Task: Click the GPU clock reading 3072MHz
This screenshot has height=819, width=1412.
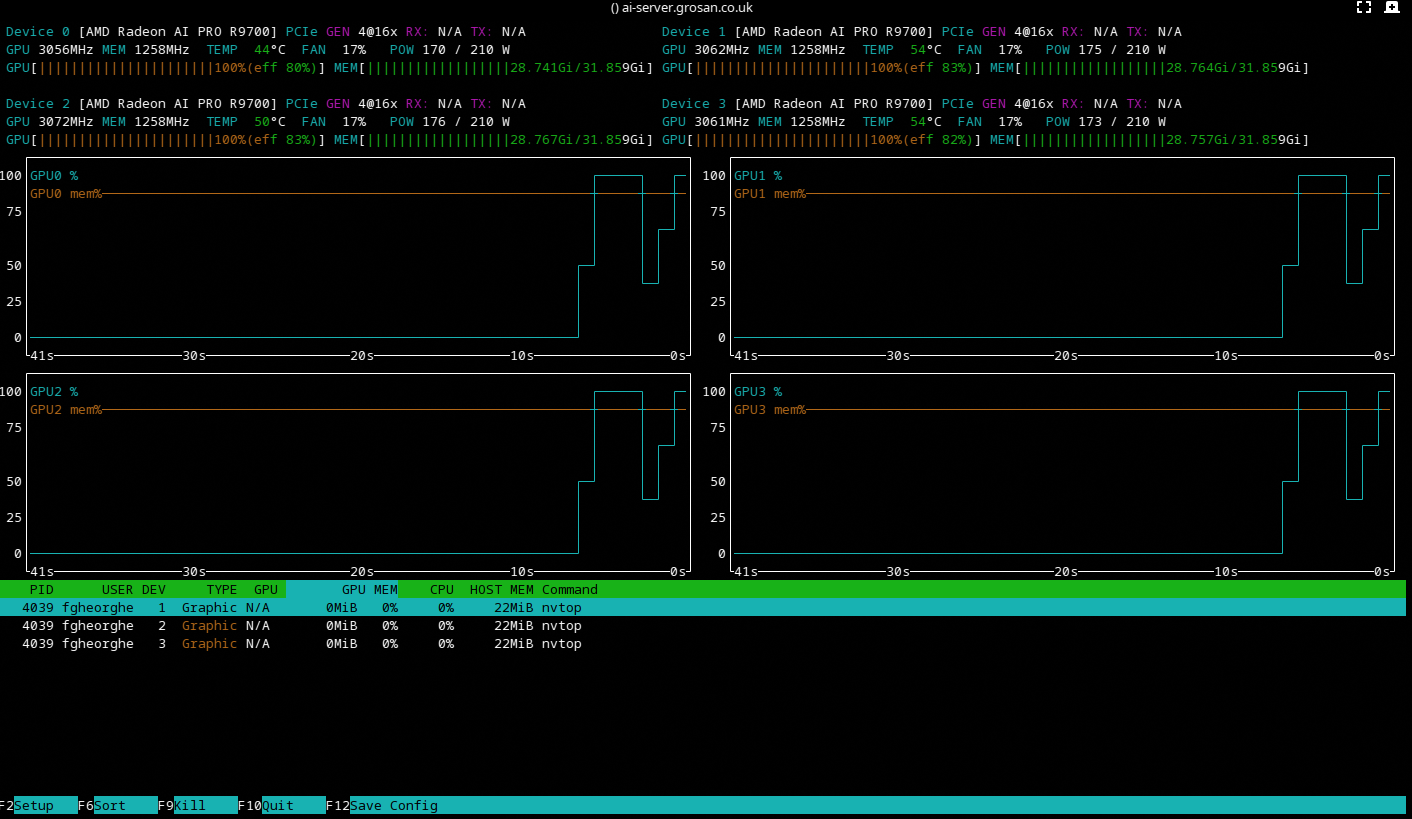Action: [x=66, y=122]
